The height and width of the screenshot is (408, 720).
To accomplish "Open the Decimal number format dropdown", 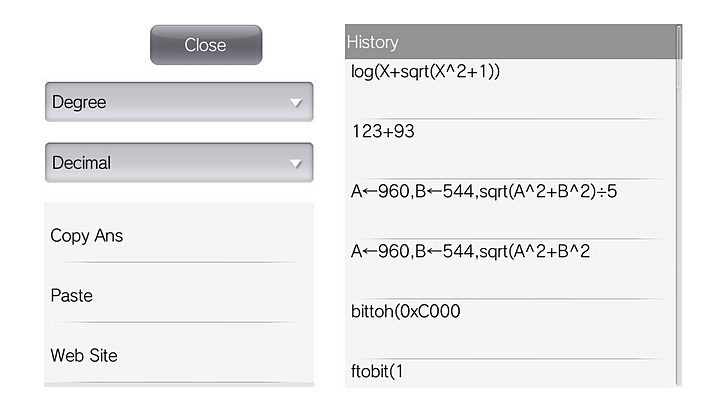I will point(179,162).
